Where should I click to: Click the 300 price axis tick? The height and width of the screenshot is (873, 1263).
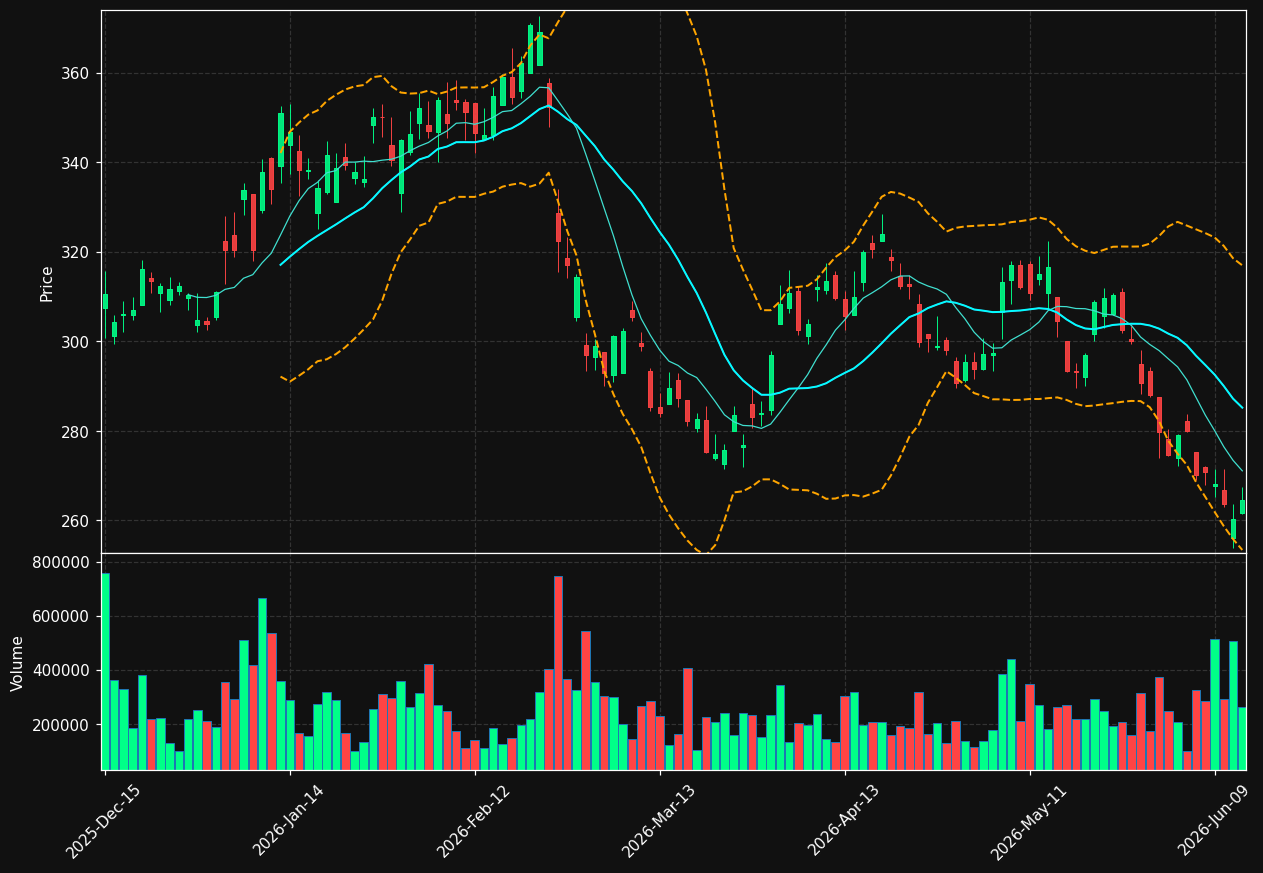click(76, 342)
